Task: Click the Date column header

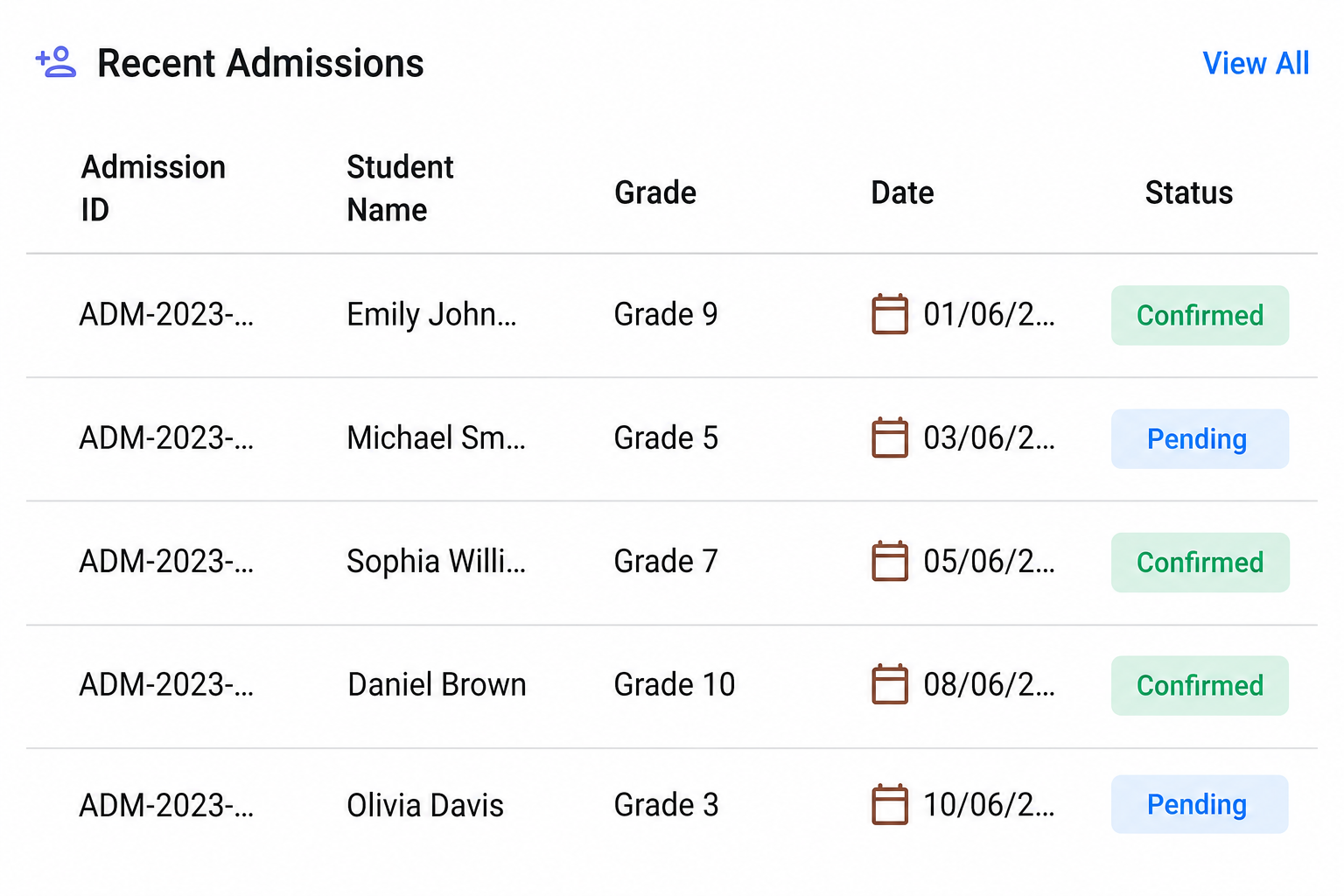Action: [902, 192]
